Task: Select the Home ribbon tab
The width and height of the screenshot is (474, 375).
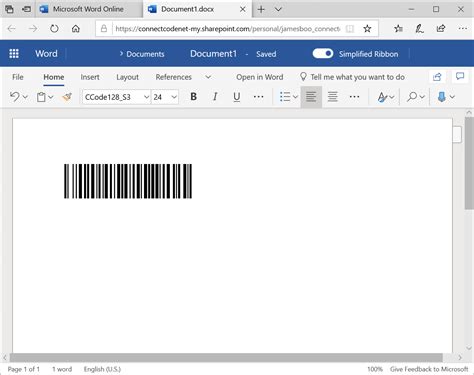Action: point(54,77)
